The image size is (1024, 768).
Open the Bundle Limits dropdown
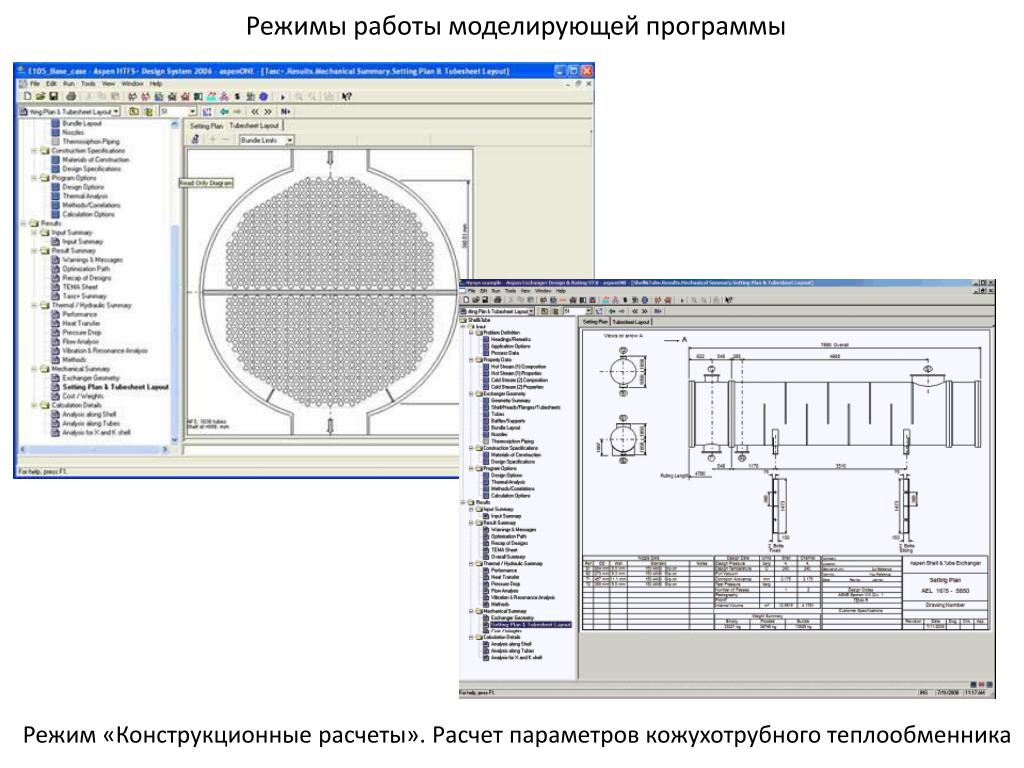(290, 140)
